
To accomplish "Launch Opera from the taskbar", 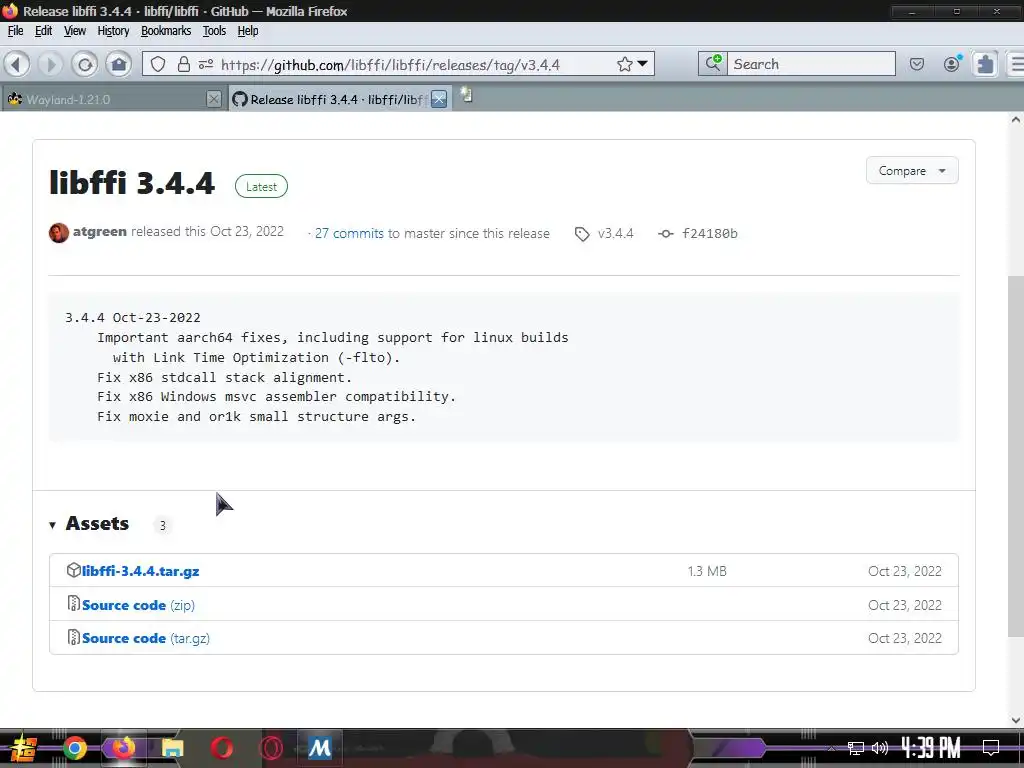I will point(221,748).
